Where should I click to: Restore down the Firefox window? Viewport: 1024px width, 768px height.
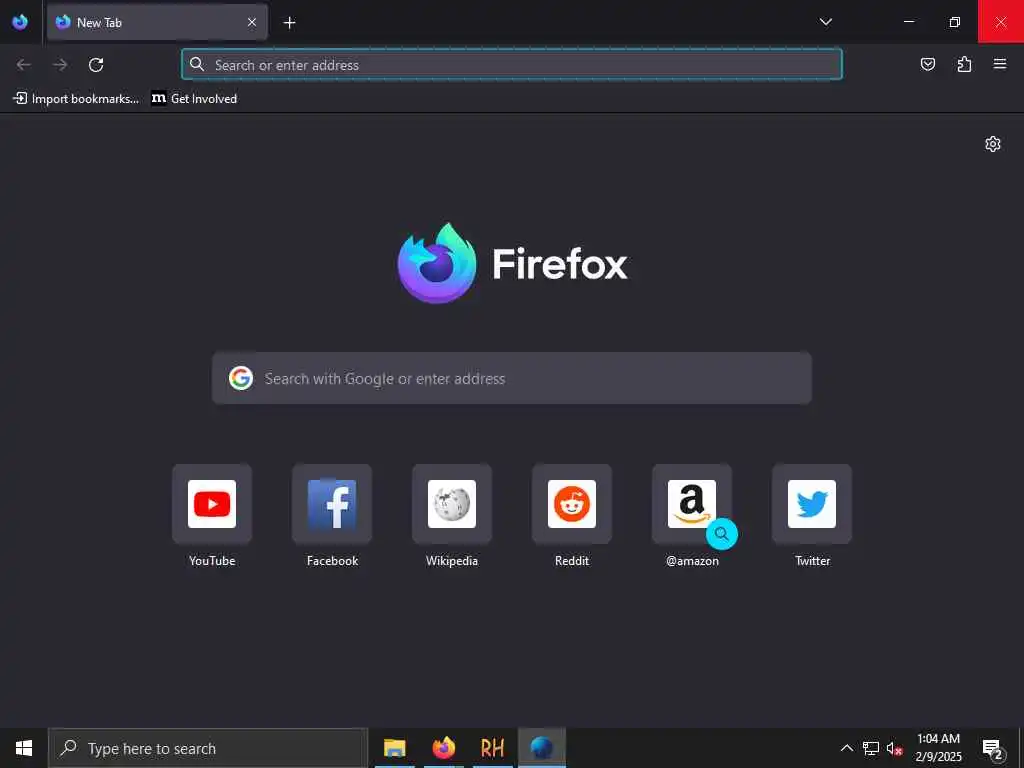point(954,22)
